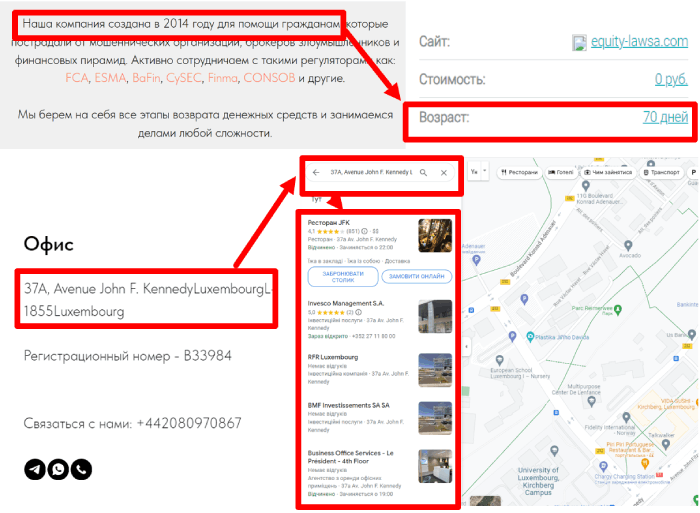Click the magnifier search icon in map search
The height and width of the screenshot is (513, 700).
423,172
